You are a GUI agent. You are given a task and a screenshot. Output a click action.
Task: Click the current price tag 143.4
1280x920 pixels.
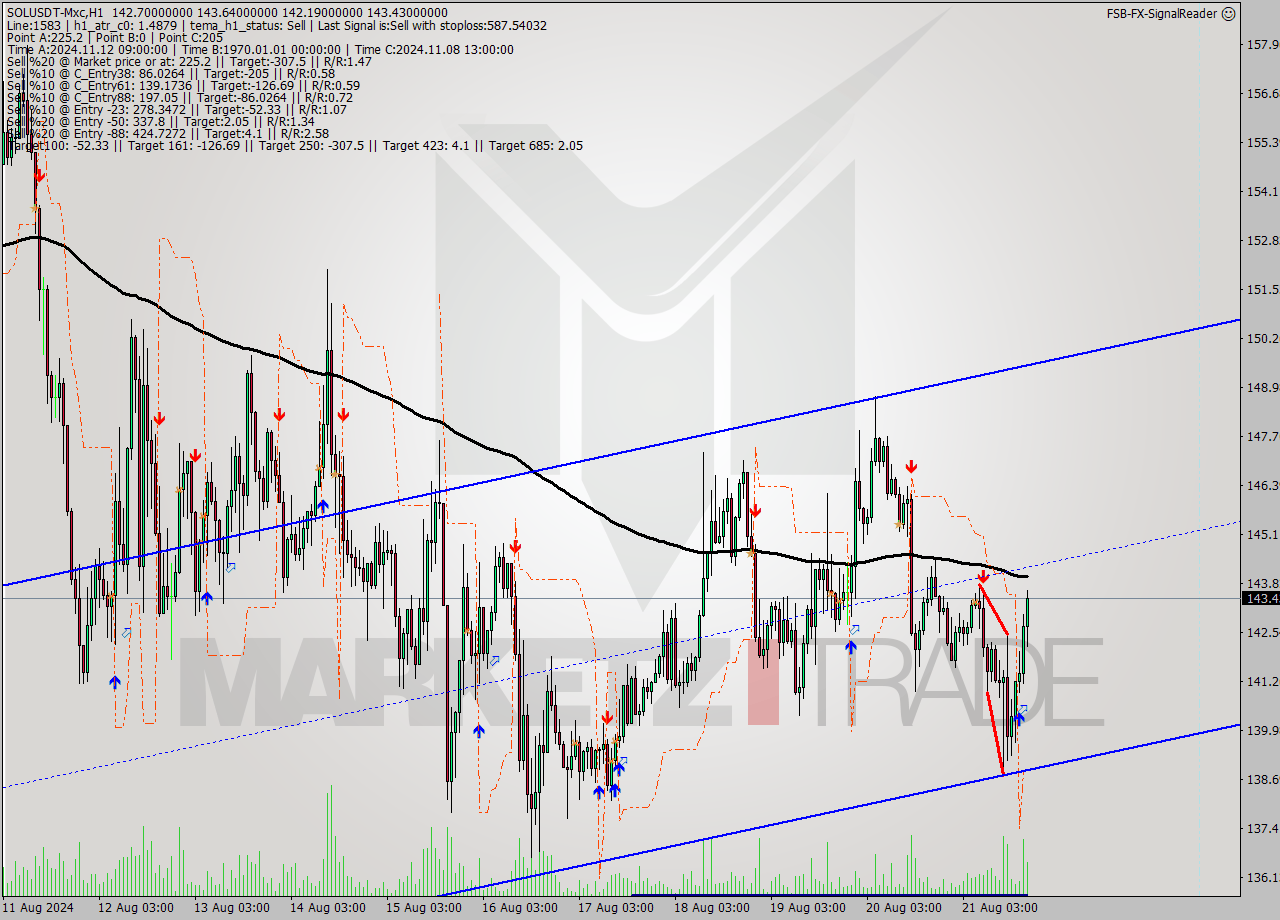coord(1260,598)
